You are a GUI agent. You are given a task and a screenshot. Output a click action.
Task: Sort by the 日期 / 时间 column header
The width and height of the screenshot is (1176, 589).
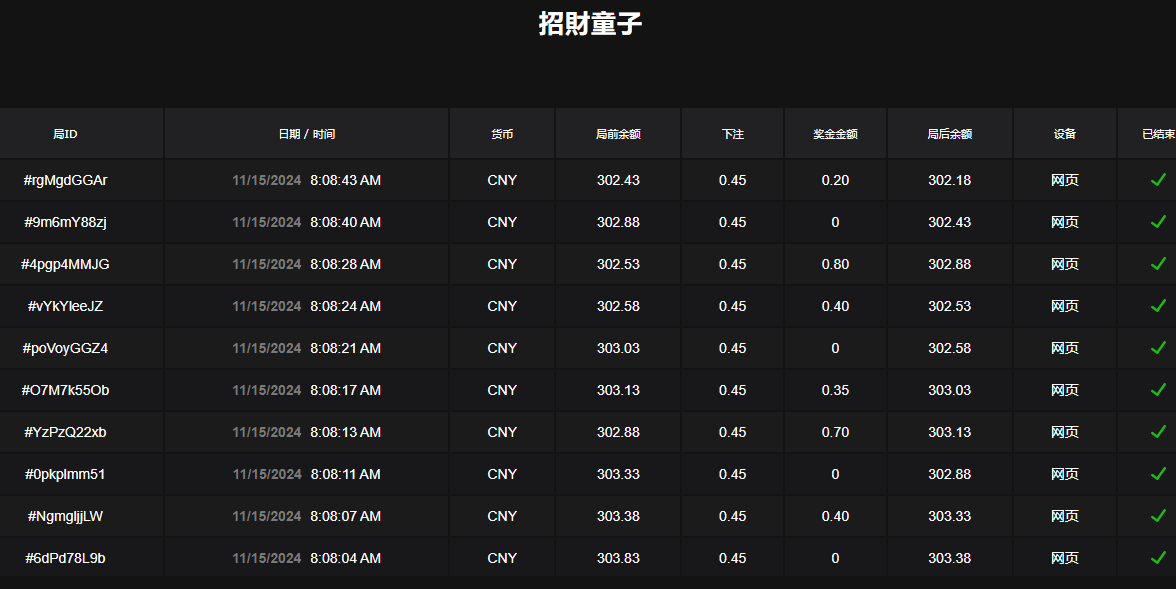(305, 133)
